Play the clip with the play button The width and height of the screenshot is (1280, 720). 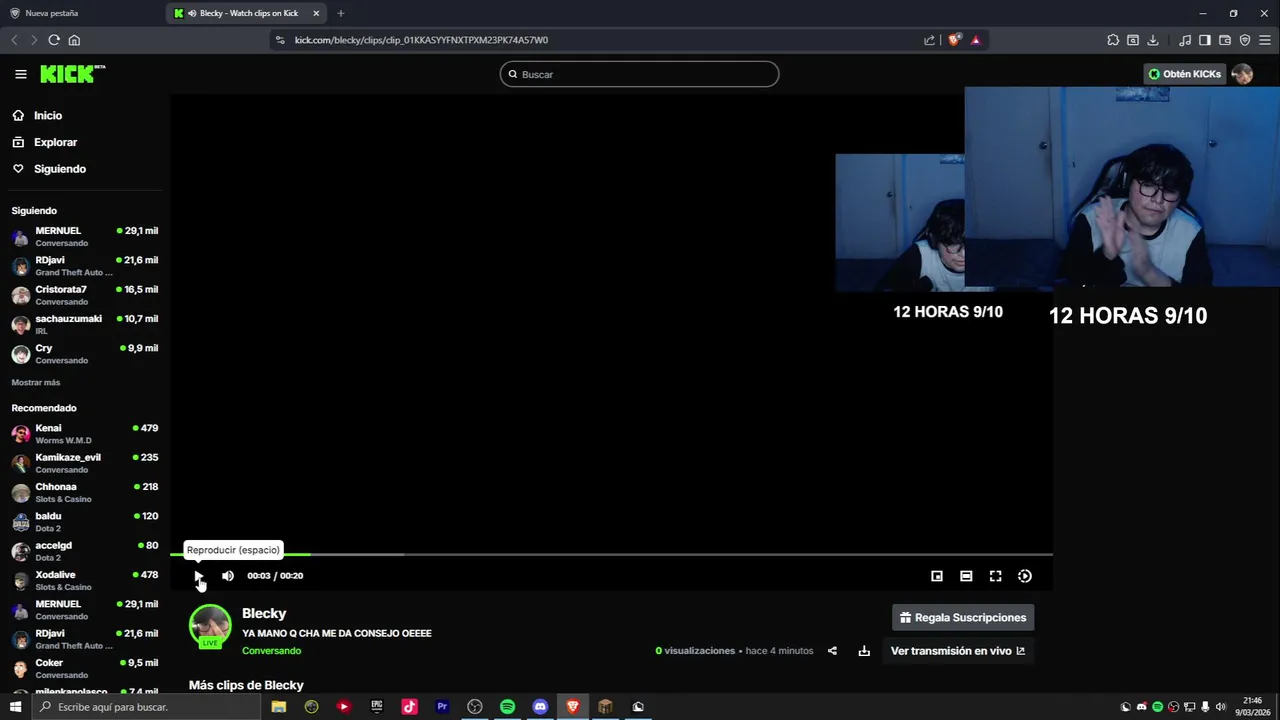tap(199, 576)
